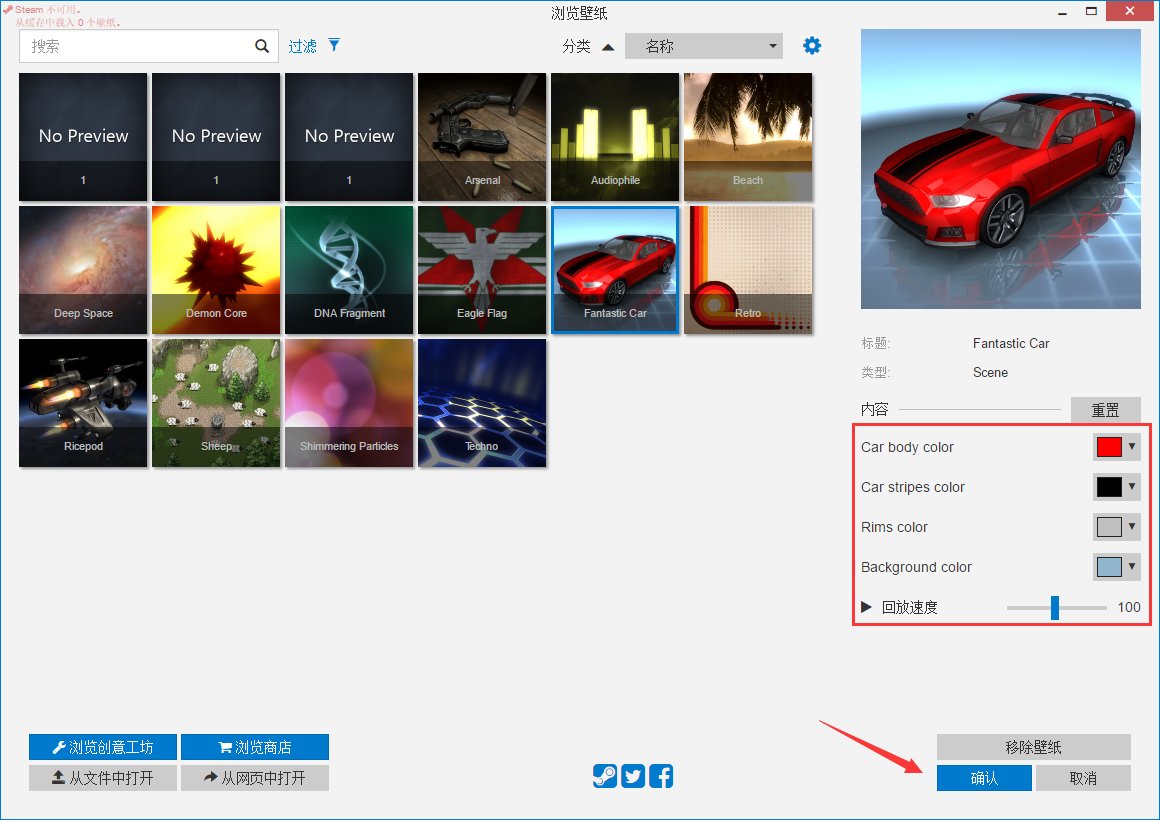
Task: Open the Twitter share icon
Action: [633, 776]
